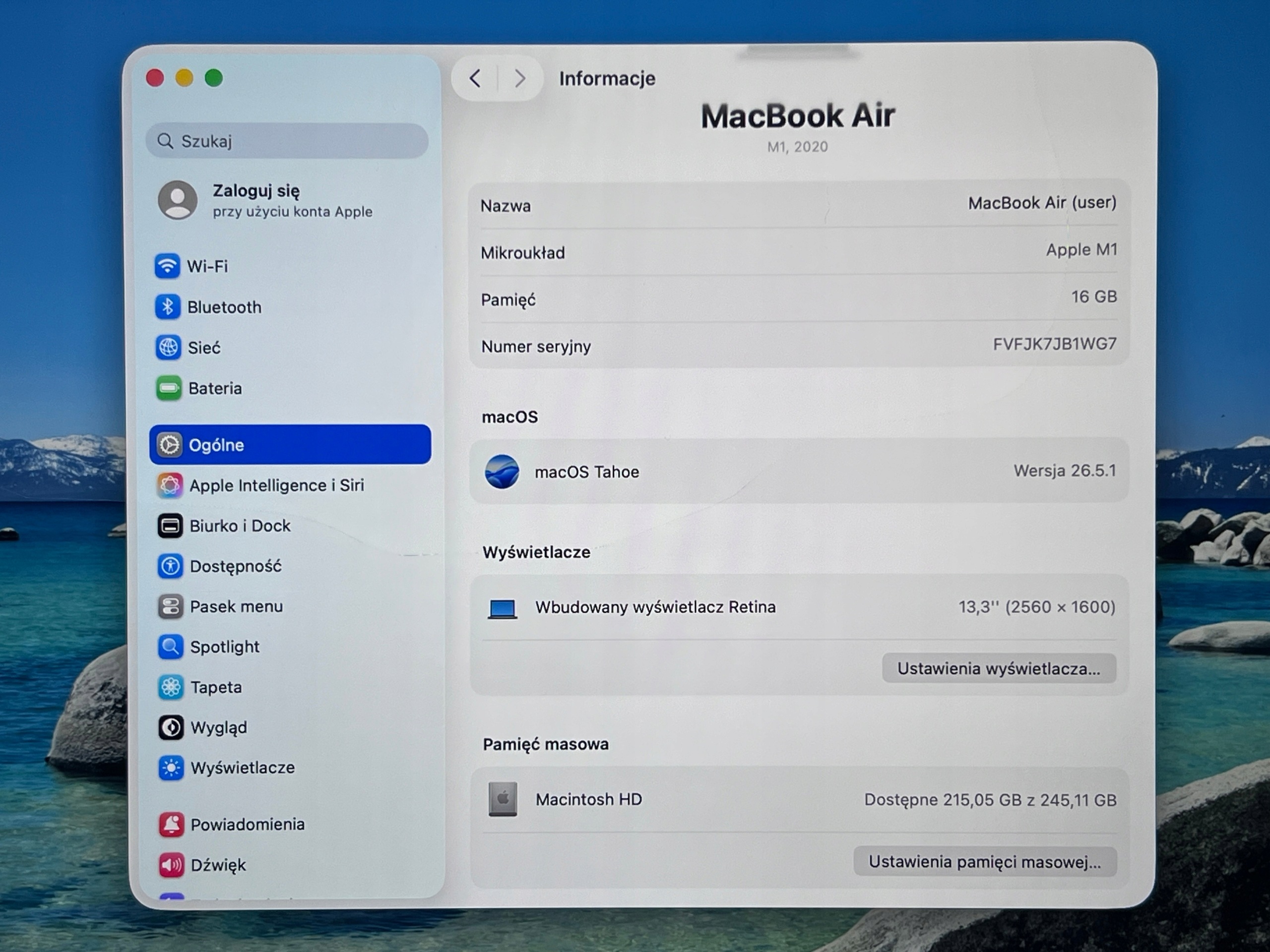Select Sieć in the sidebar

point(290,347)
